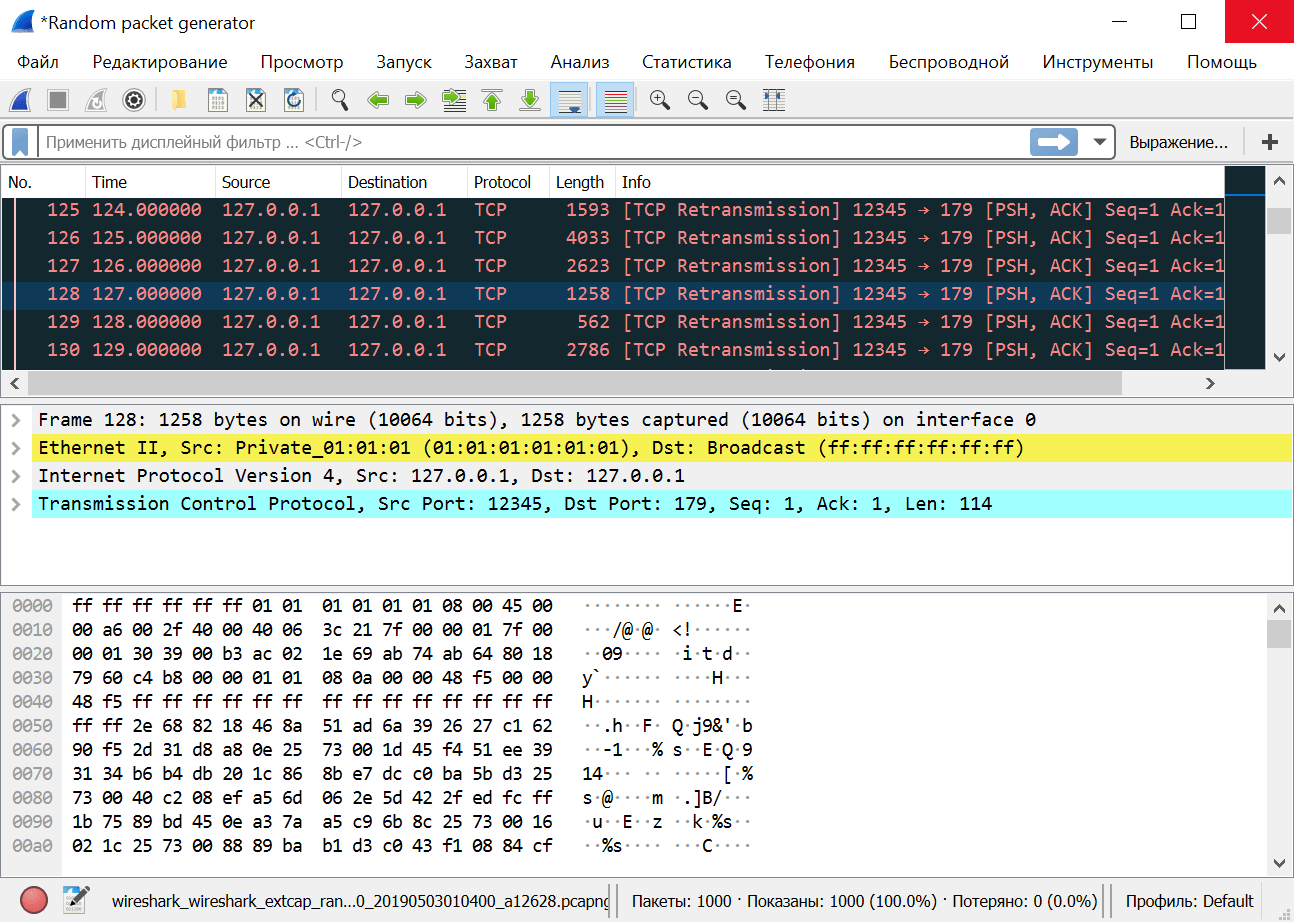Screen dimensions: 1294x922
Task: Toggle packet list colorization
Action: [x=615, y=100]
